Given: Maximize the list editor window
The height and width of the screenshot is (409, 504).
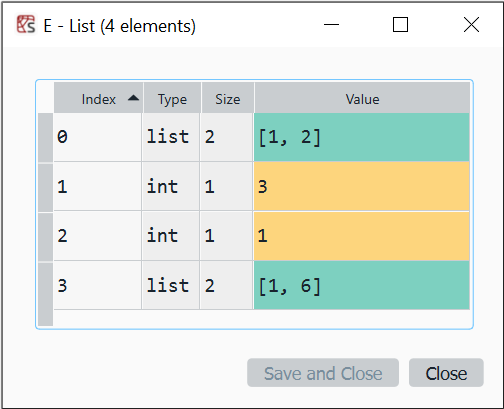Looking at the screenshot, I should click(400, 25).
